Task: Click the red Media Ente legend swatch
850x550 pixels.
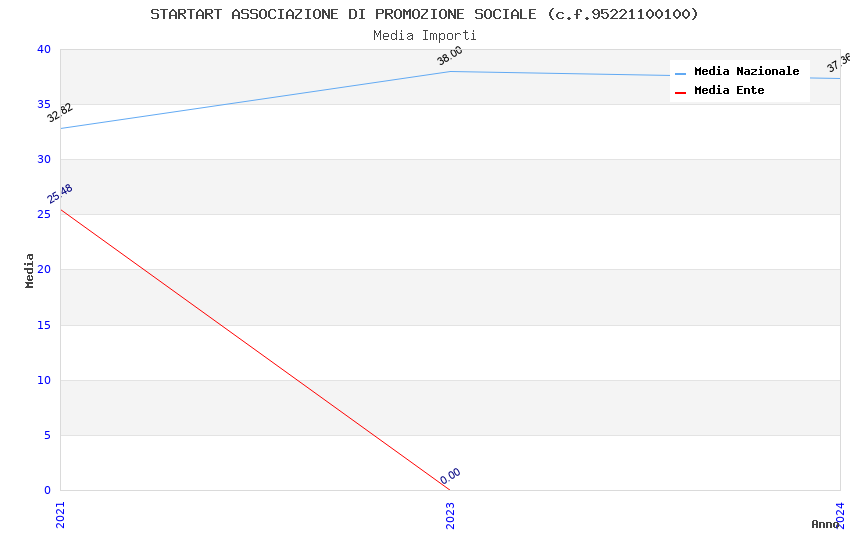Action: click(680, 93)
